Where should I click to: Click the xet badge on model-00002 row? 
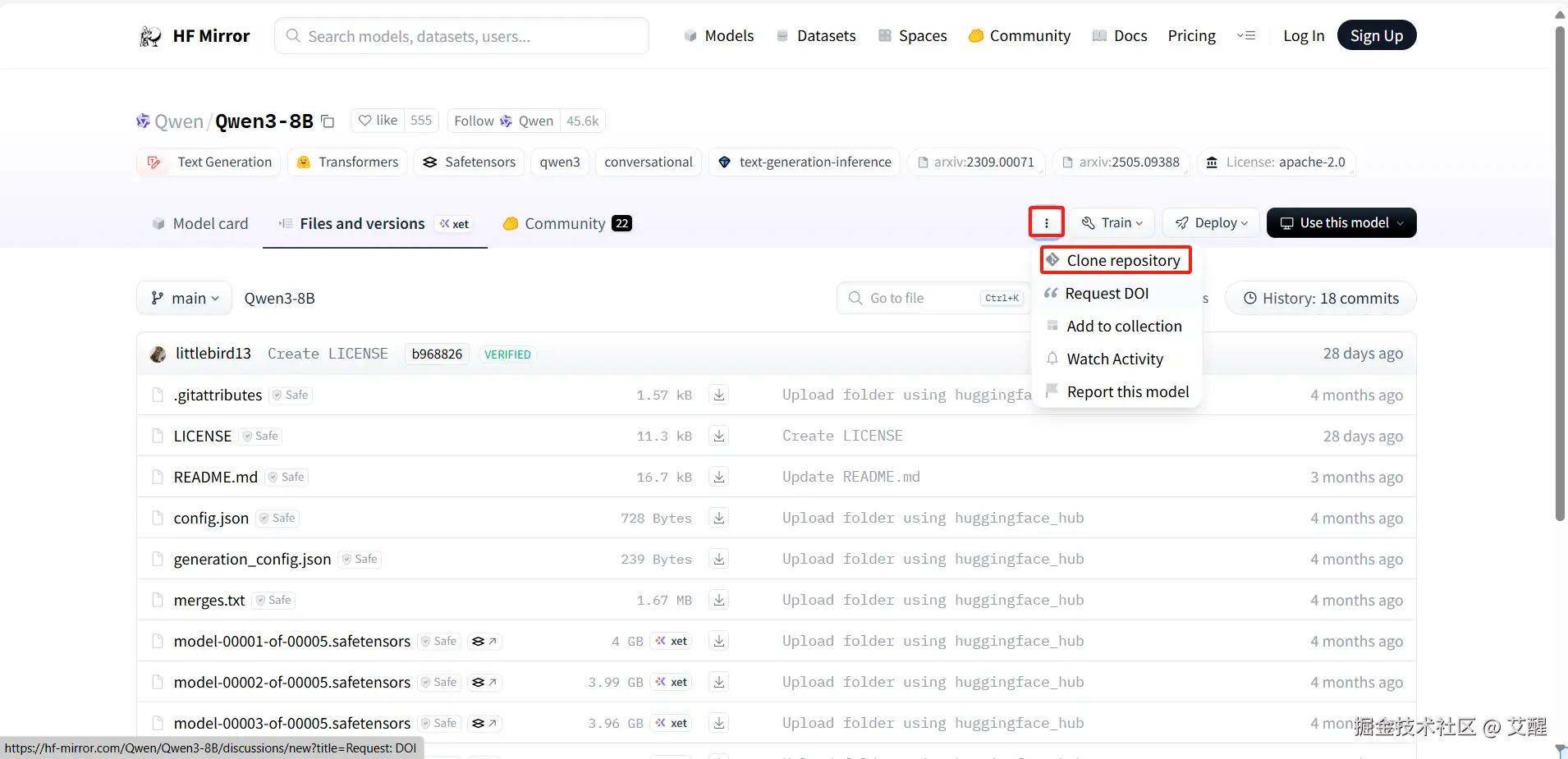point(672,682)
